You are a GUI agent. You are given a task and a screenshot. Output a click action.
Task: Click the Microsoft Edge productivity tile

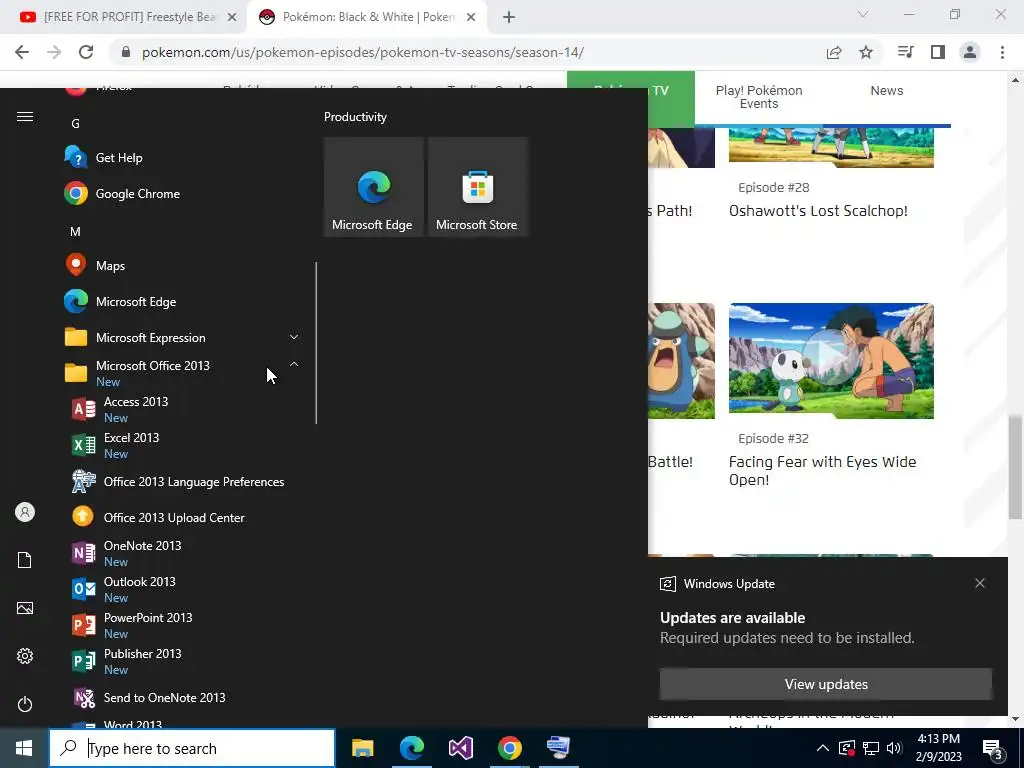(374, 187)
